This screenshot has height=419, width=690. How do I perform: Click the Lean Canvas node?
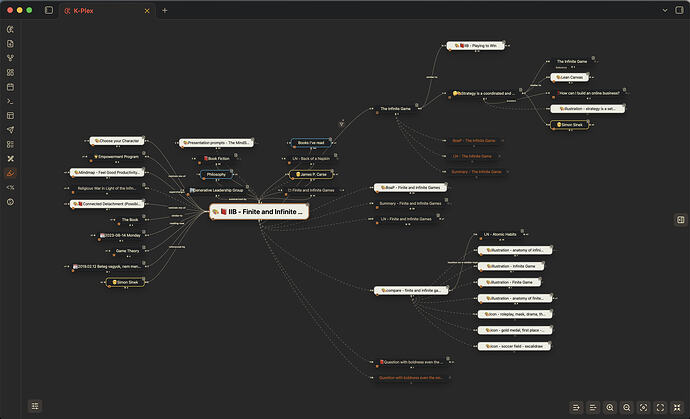(x=569, y=77)
